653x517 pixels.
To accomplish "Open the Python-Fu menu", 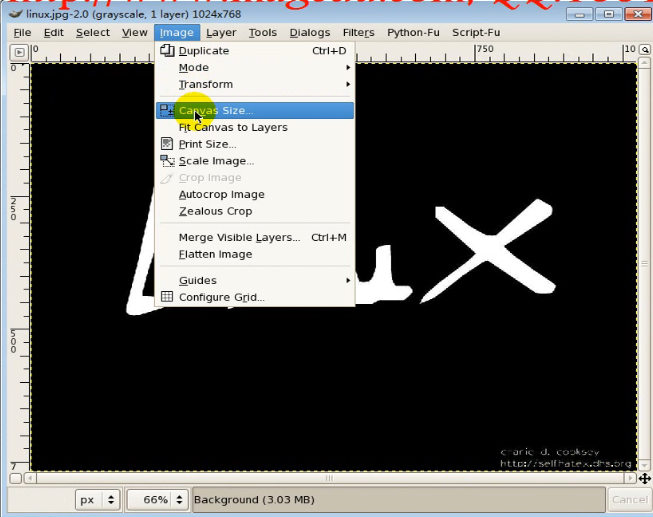I will tap(413, 32).
